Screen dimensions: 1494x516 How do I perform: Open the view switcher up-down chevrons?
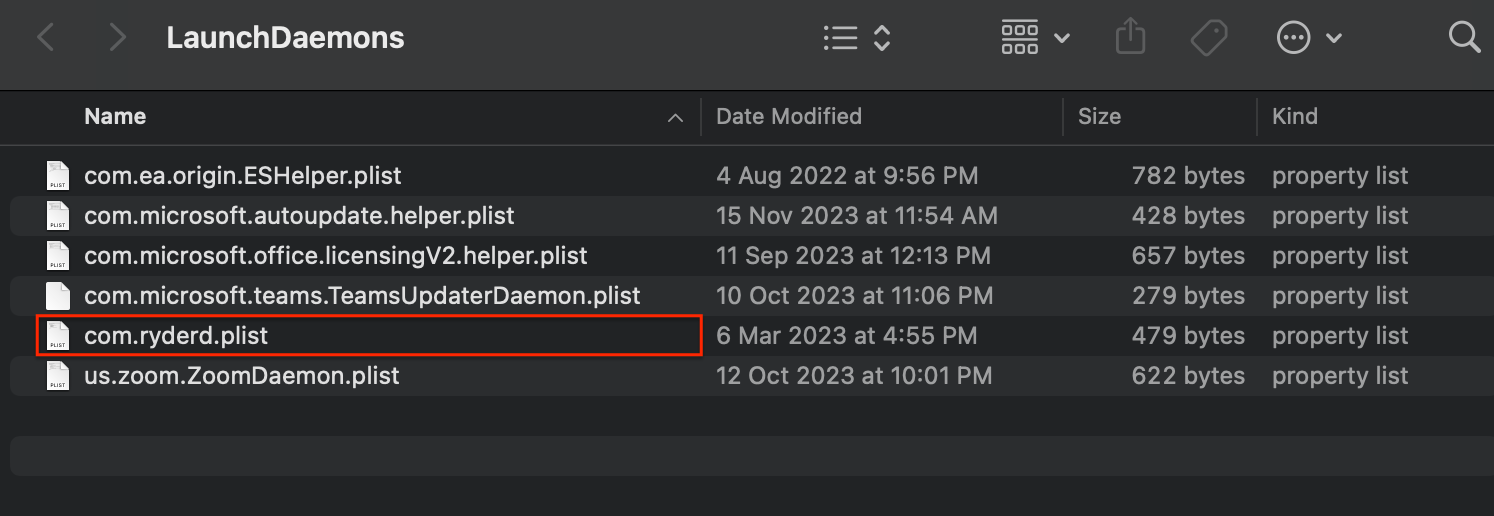882,38
